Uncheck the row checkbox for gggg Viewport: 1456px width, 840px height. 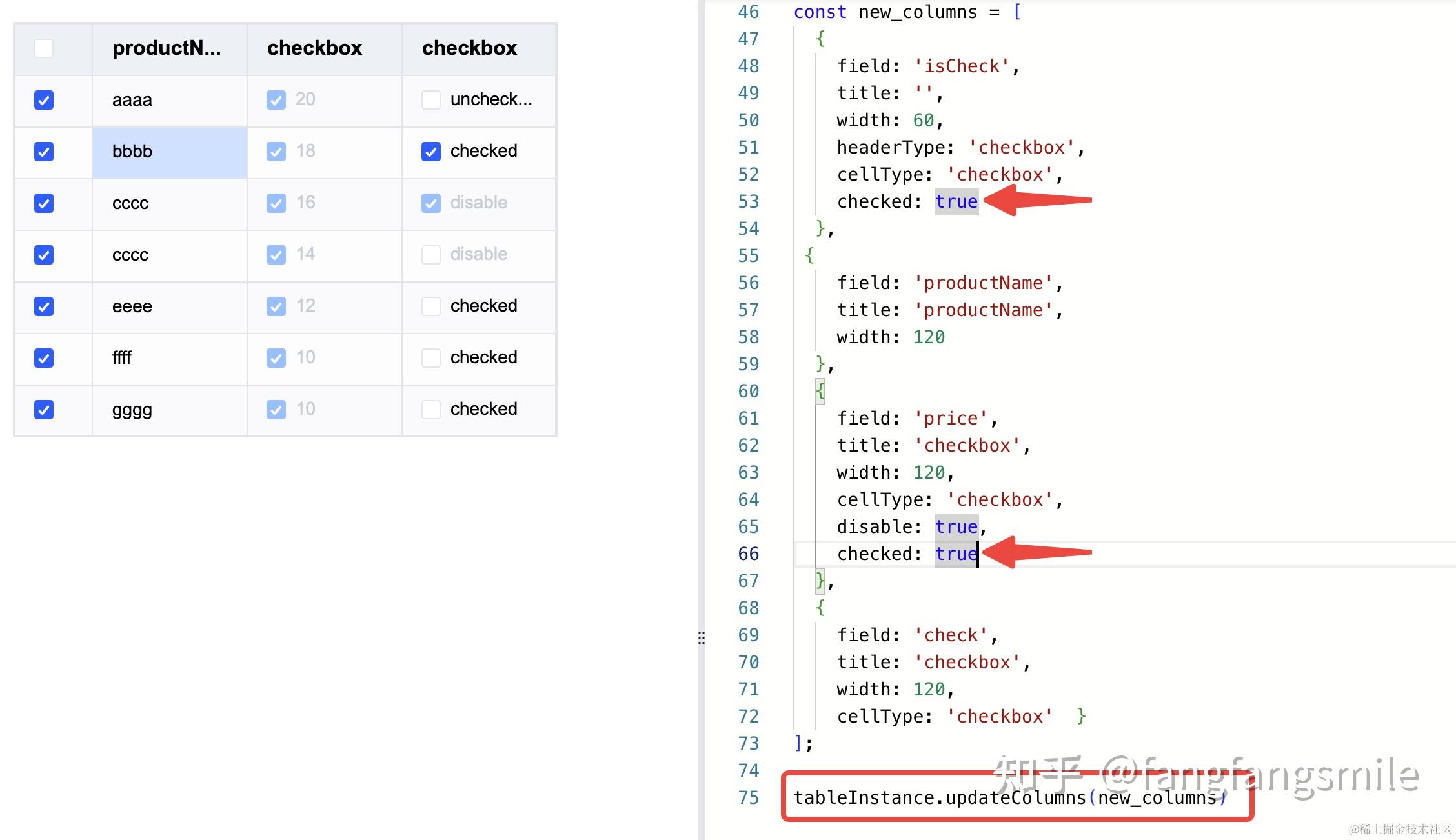pyautogui.click(x=44, y=410)
